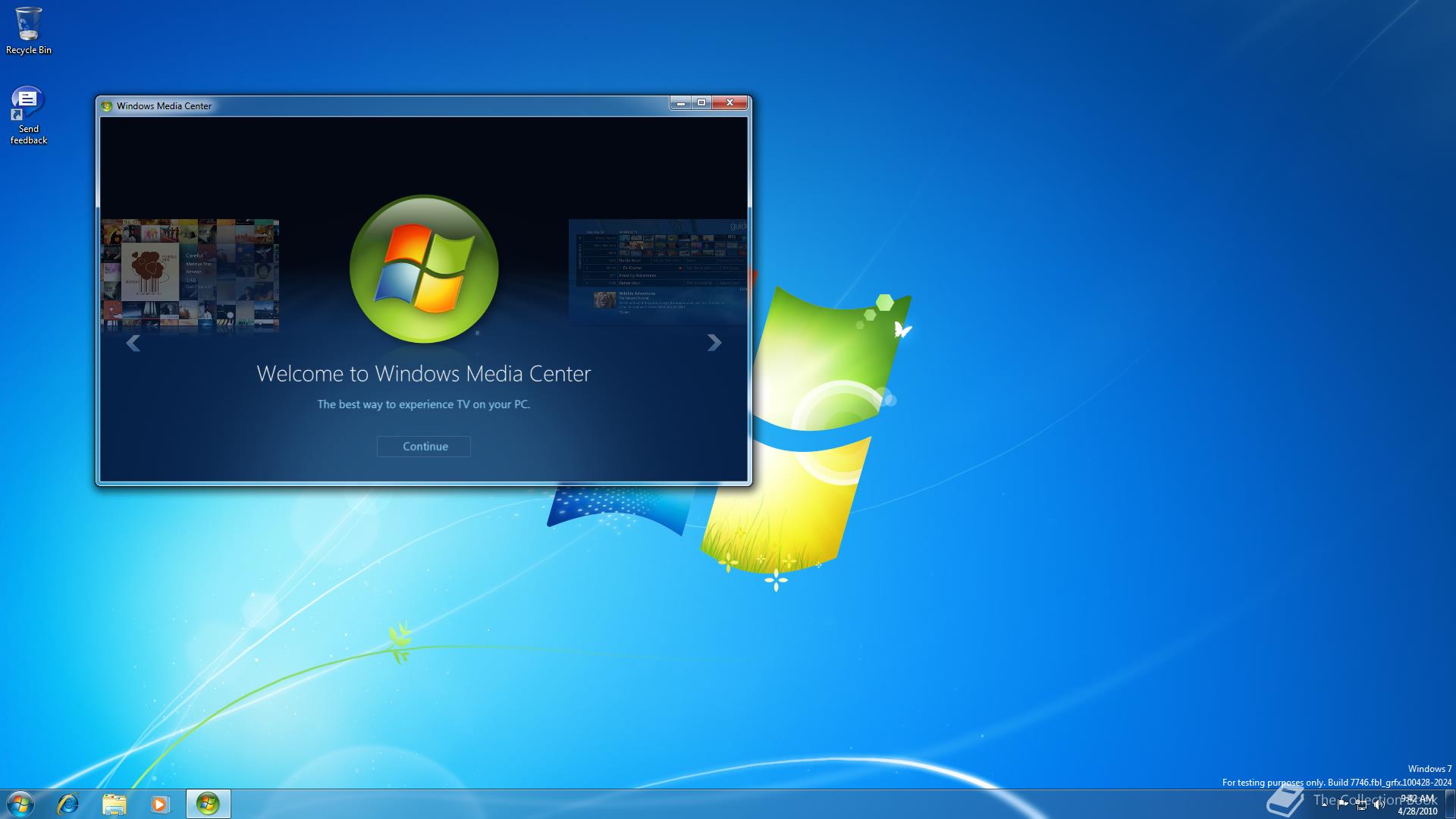1456x819 pixels.
Task: Select the Windows Media Center taskbar button
Action: [208, 804]
